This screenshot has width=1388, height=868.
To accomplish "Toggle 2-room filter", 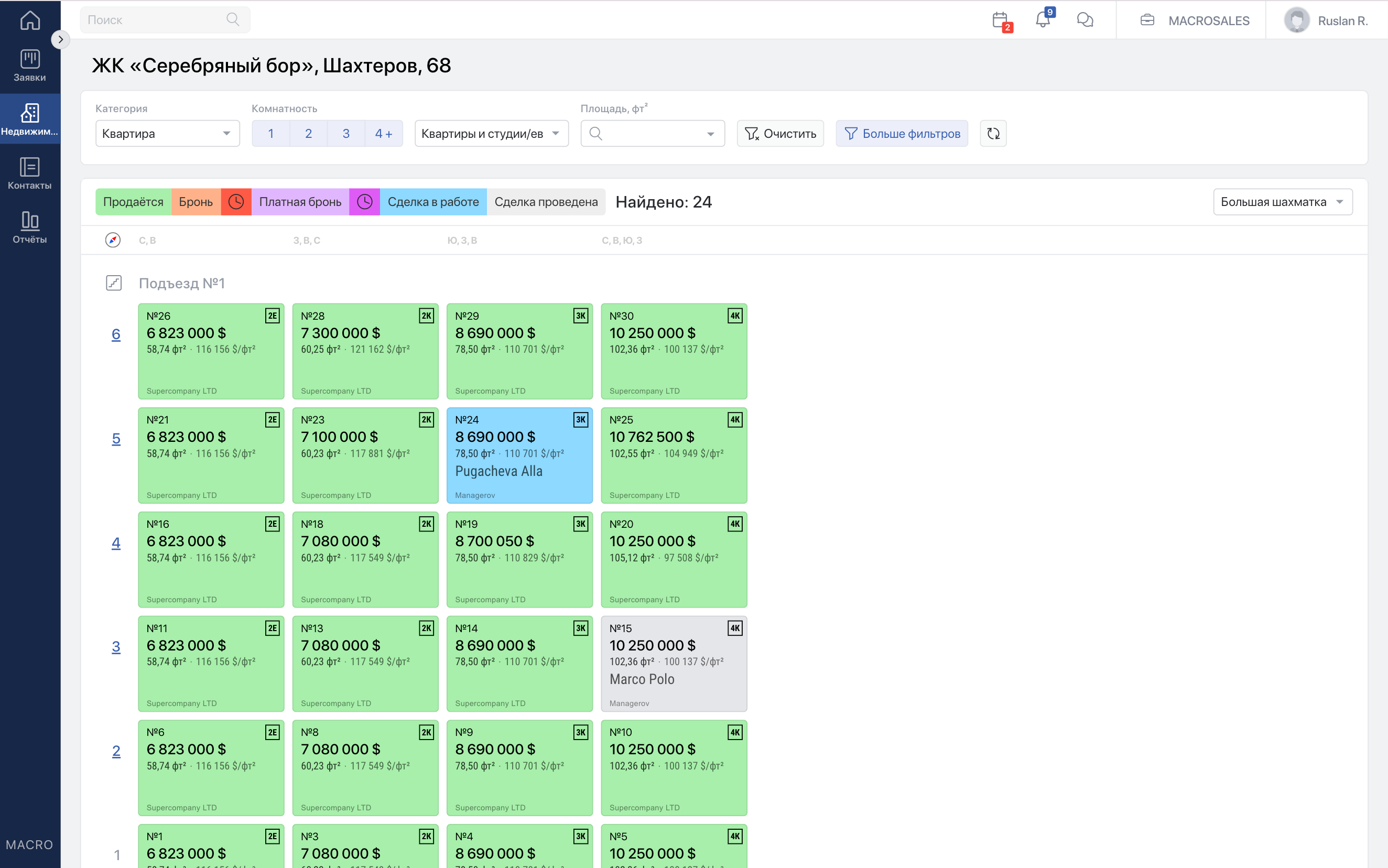I will coord(308,134).
